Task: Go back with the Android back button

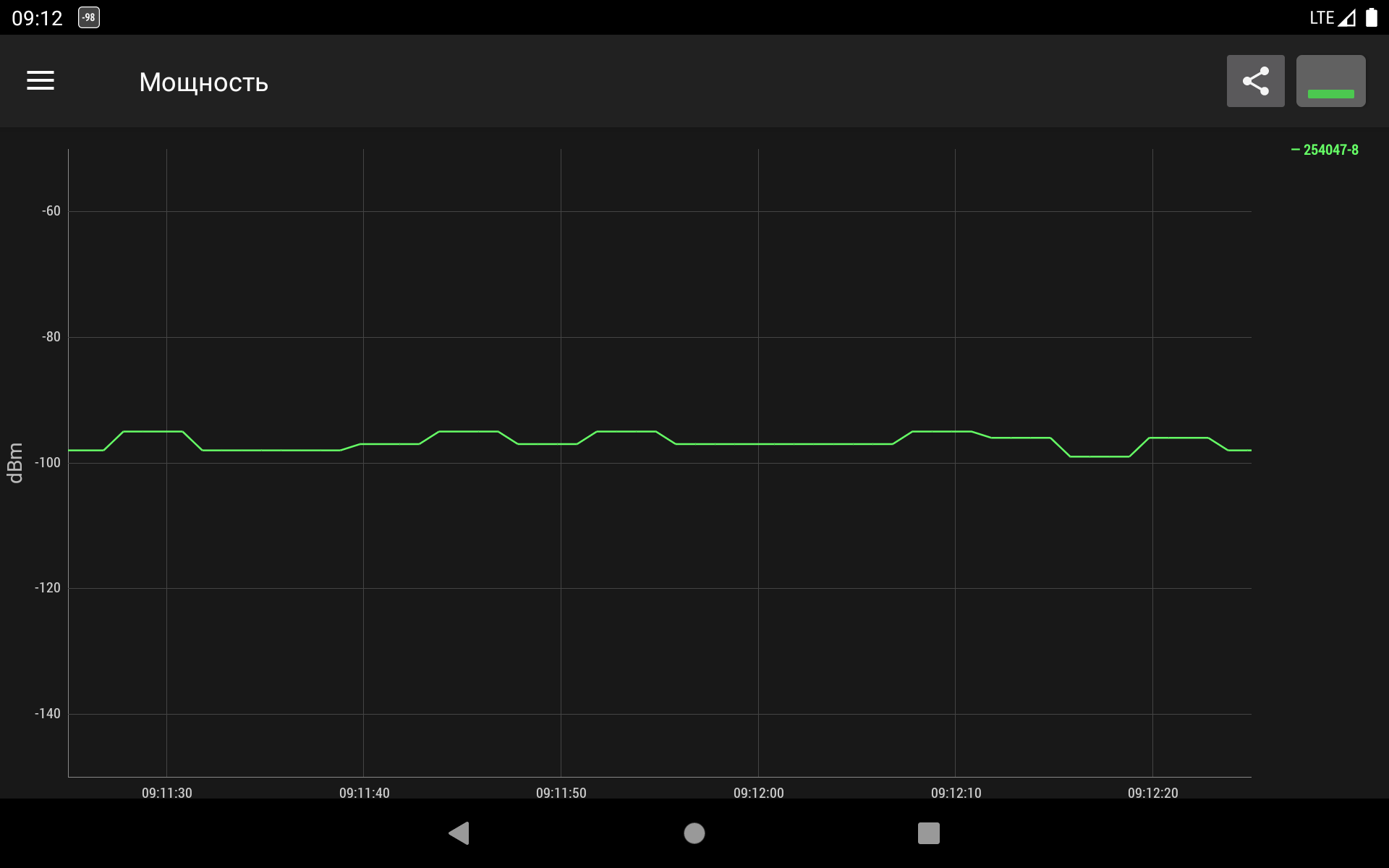Action: [x=459, y=833]
